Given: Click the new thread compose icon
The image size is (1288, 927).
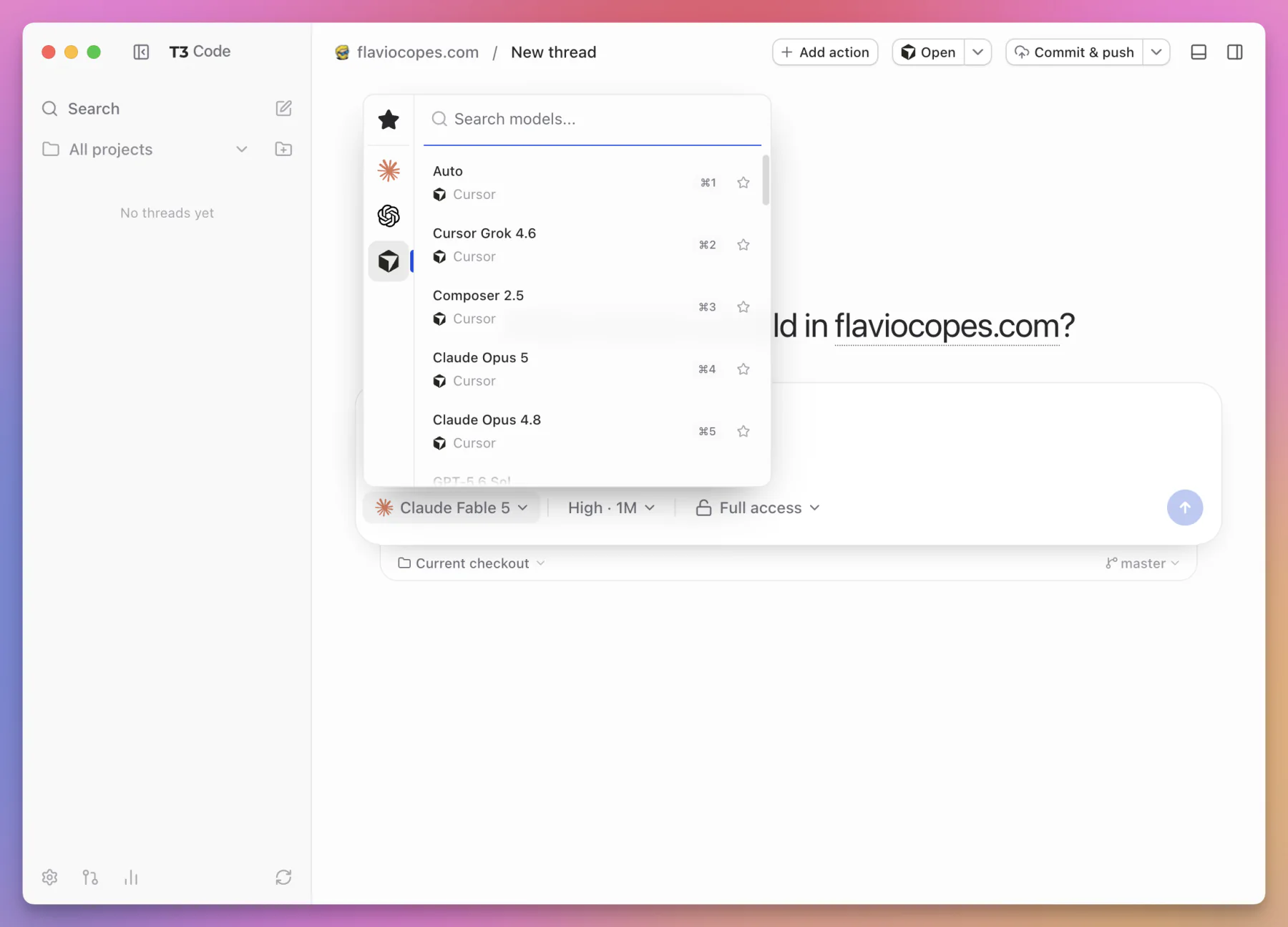Looking at the screenshot, I should 283,108.
